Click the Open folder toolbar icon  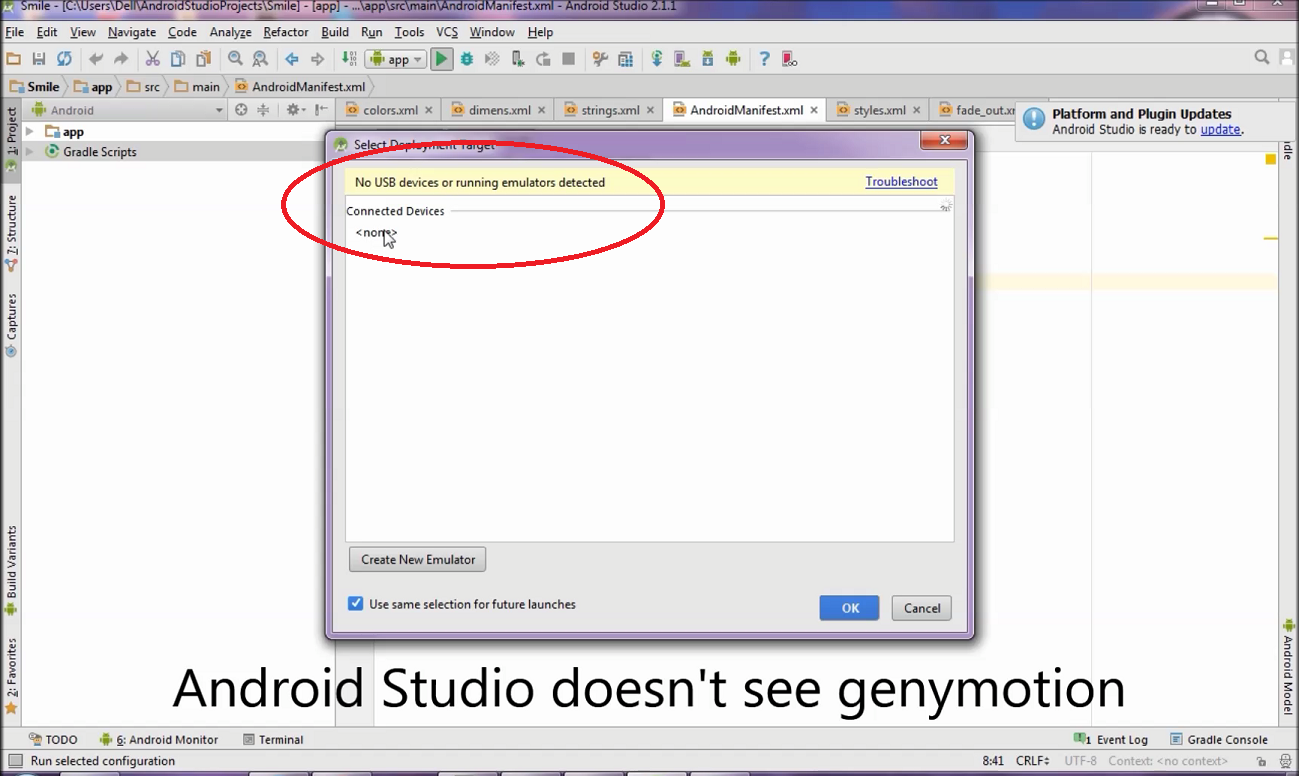coord(14,59)
